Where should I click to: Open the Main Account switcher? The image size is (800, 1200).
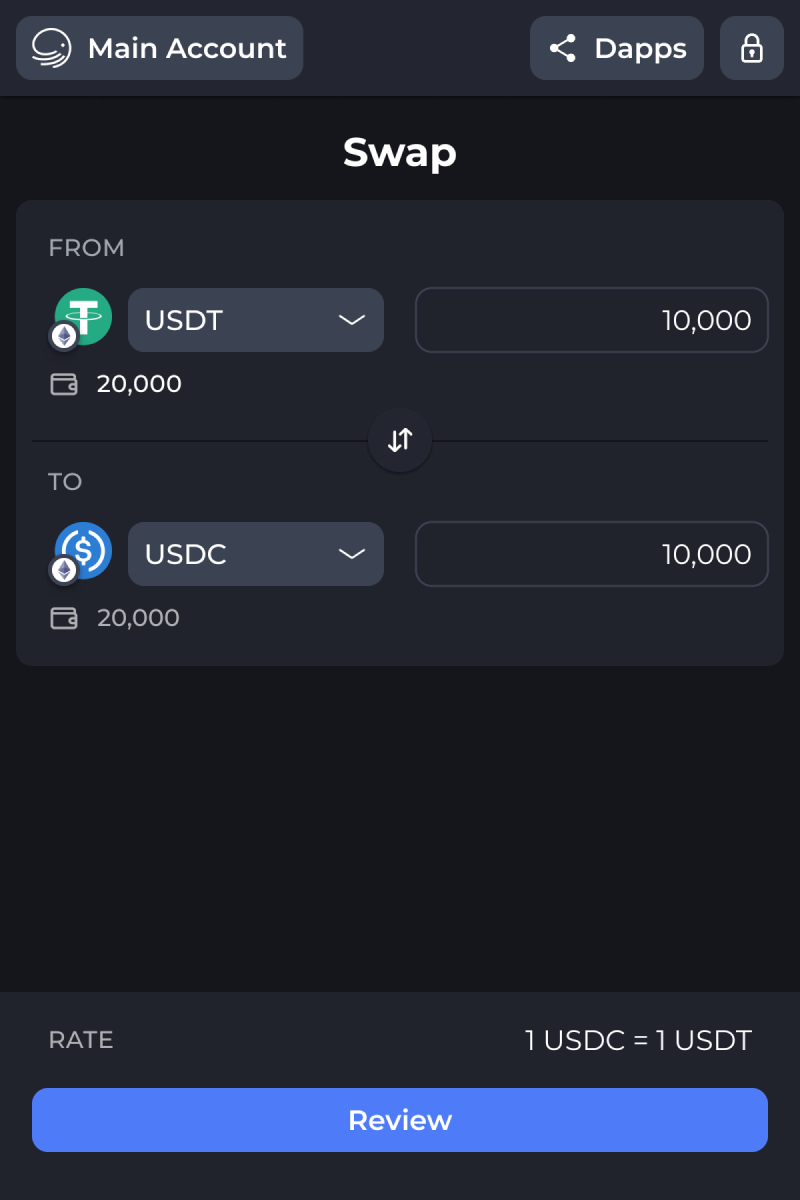pos(160,48)
